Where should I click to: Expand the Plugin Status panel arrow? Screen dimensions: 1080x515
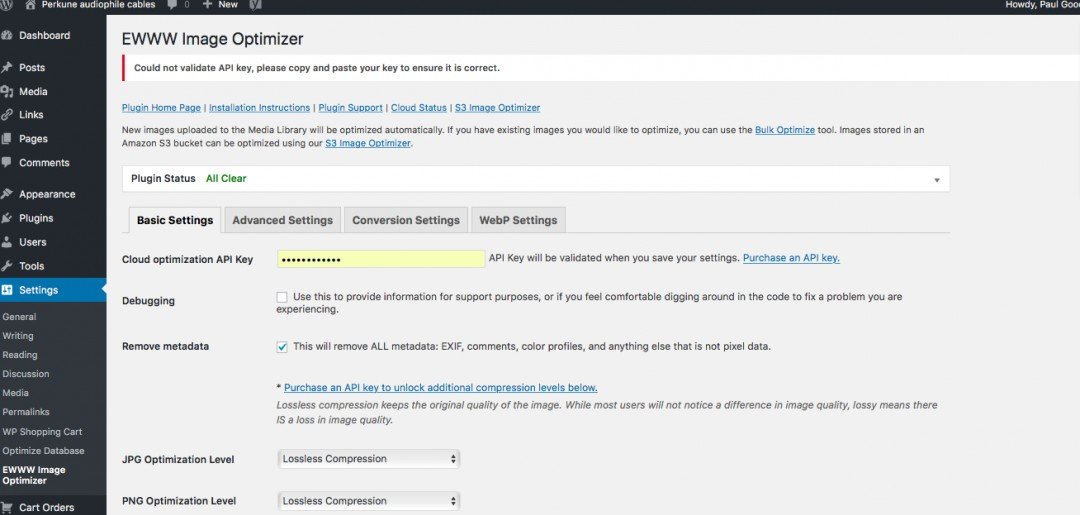coord(937,180)
